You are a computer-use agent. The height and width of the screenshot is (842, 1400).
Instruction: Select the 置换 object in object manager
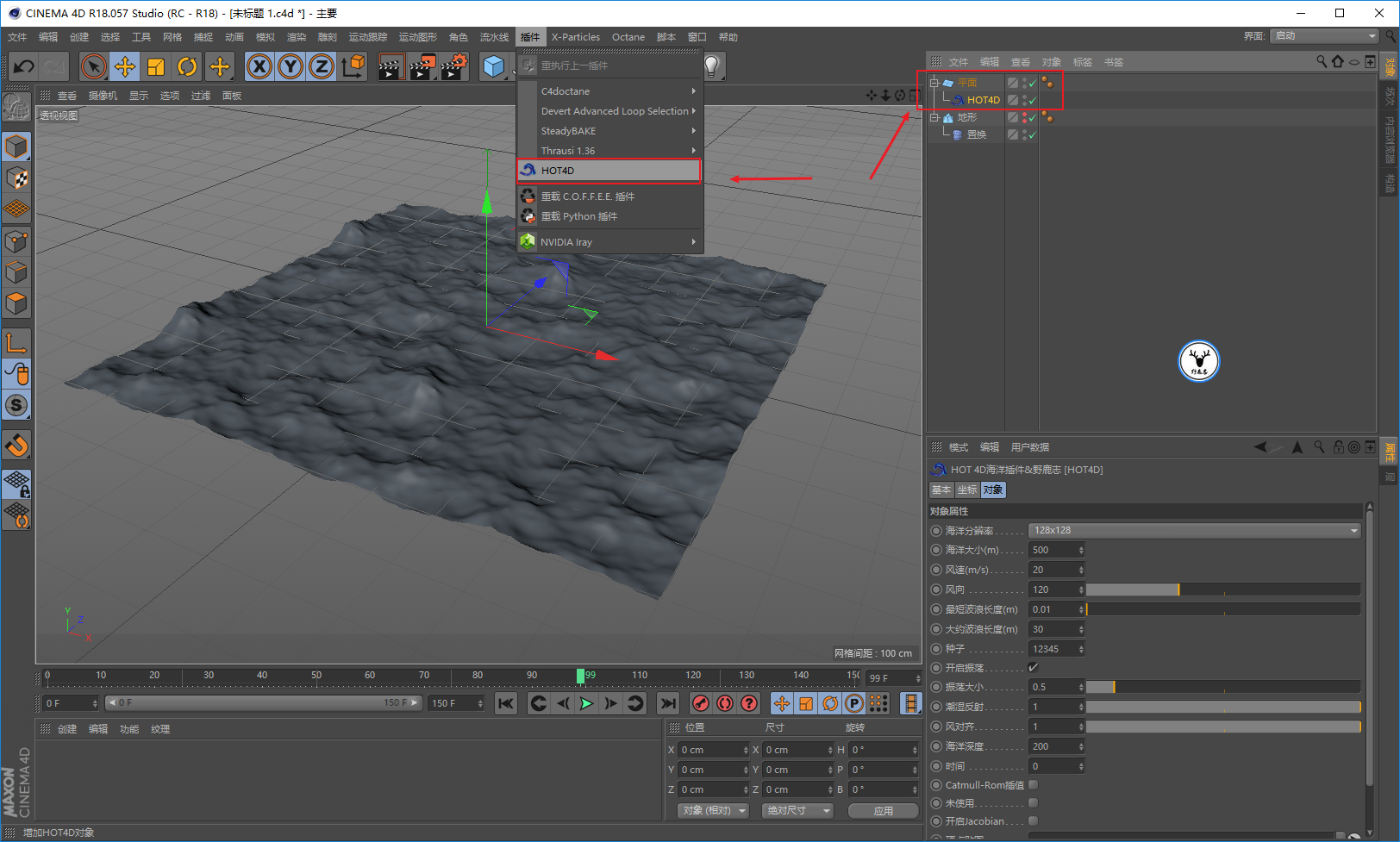pos(976,134)
